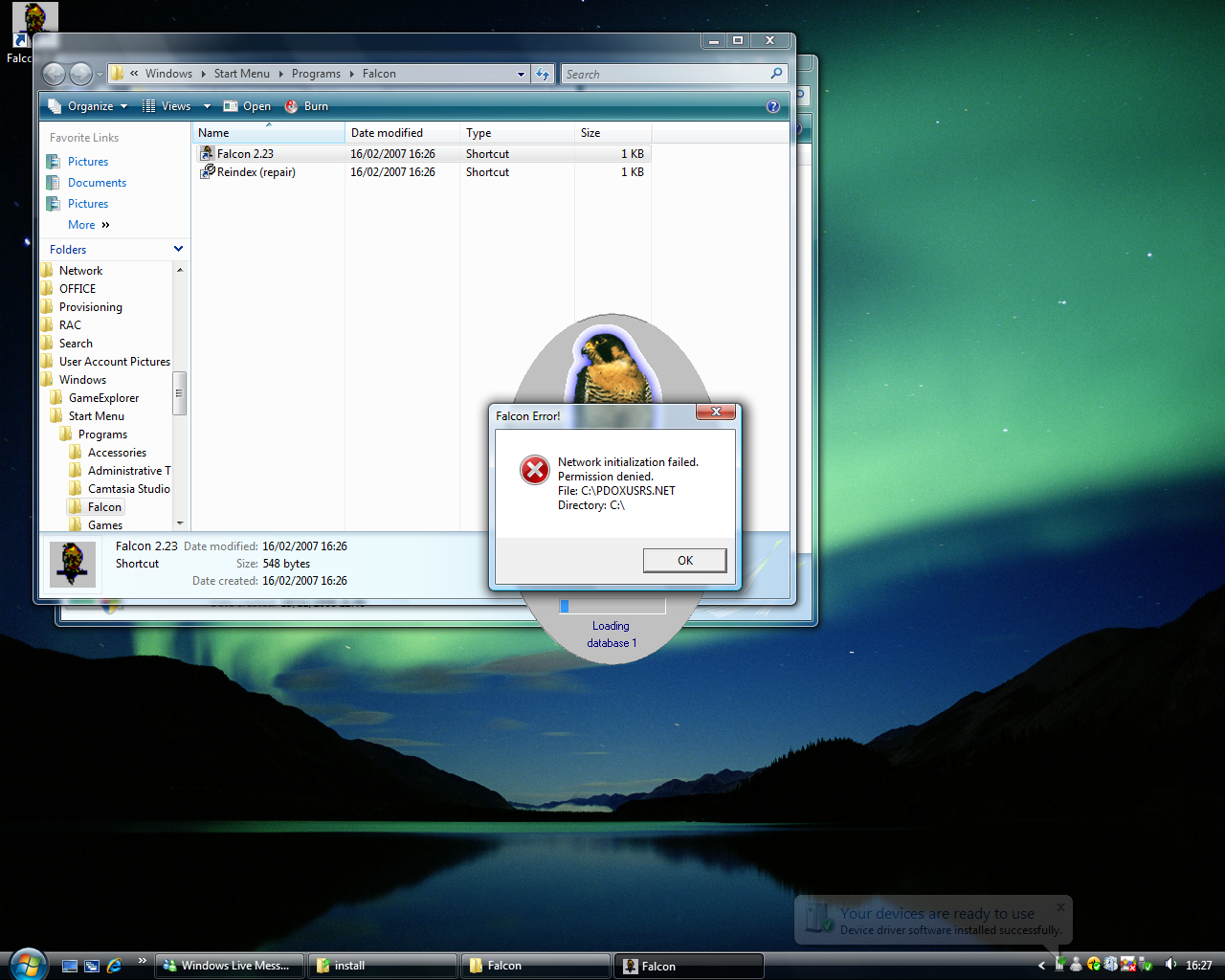Open the Documents favorite link

[97, 183]
